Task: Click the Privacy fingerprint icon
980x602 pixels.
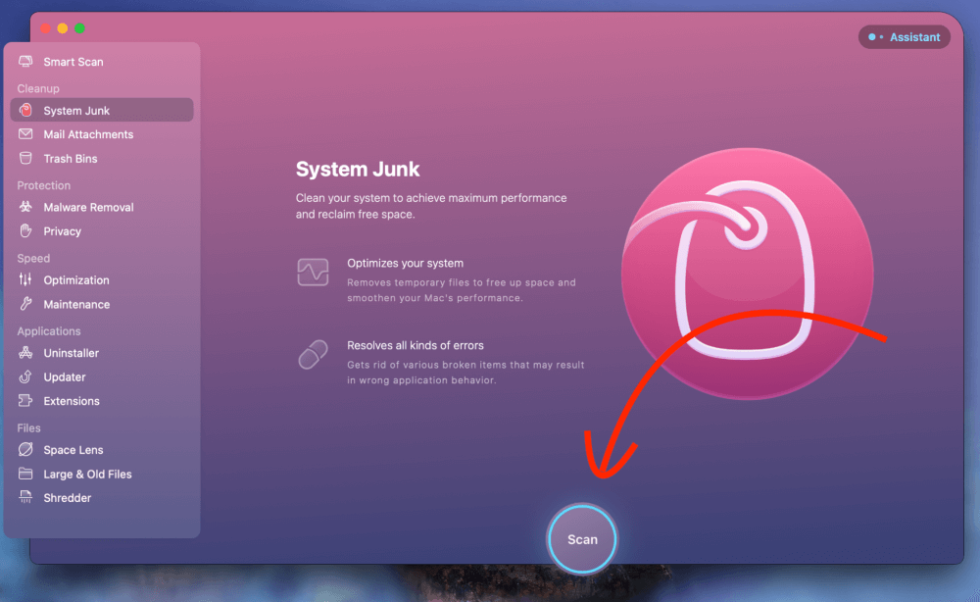Action: coord(24,231)
